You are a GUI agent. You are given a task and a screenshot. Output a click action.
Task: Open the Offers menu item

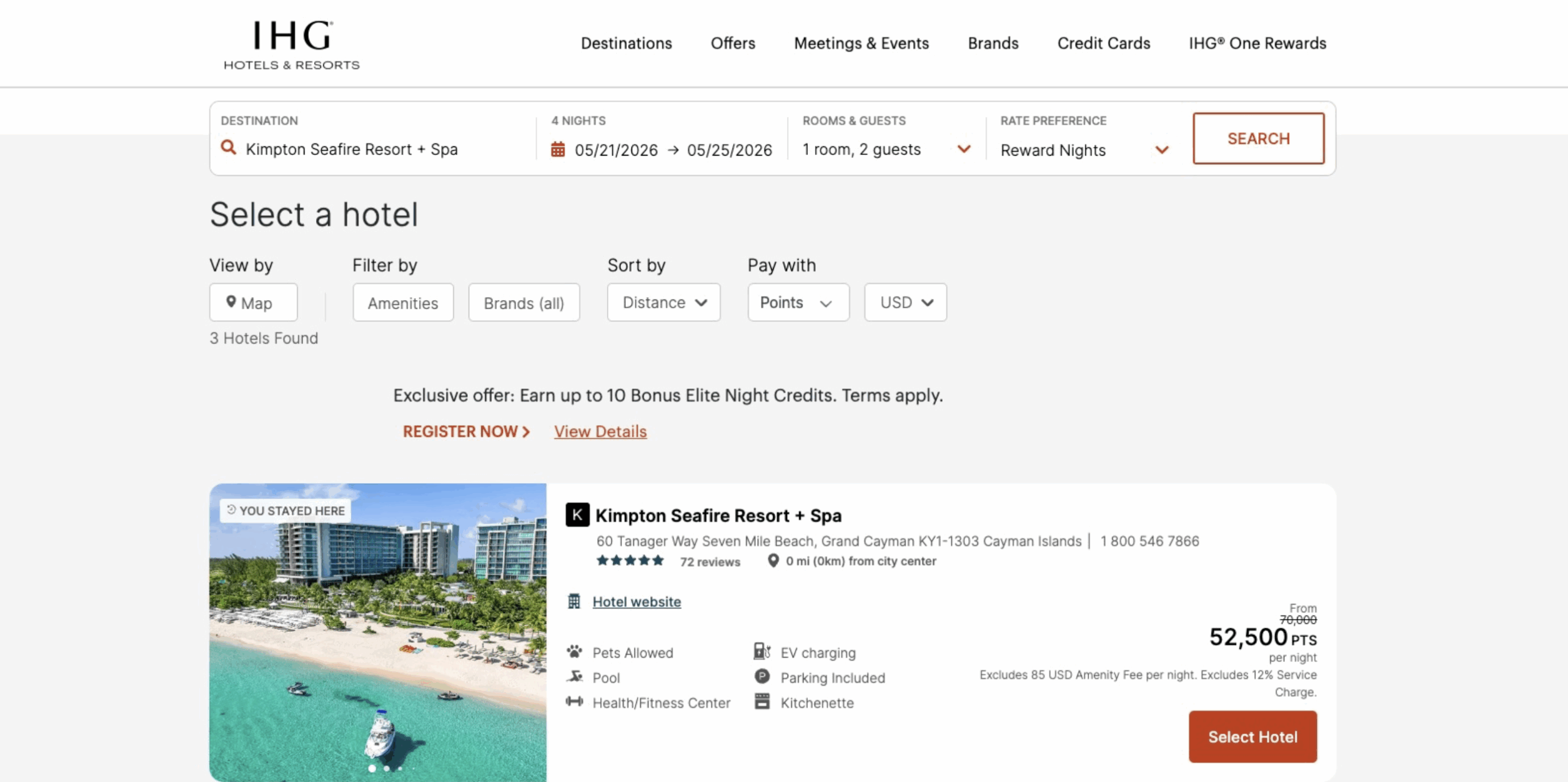coord(733,43)
